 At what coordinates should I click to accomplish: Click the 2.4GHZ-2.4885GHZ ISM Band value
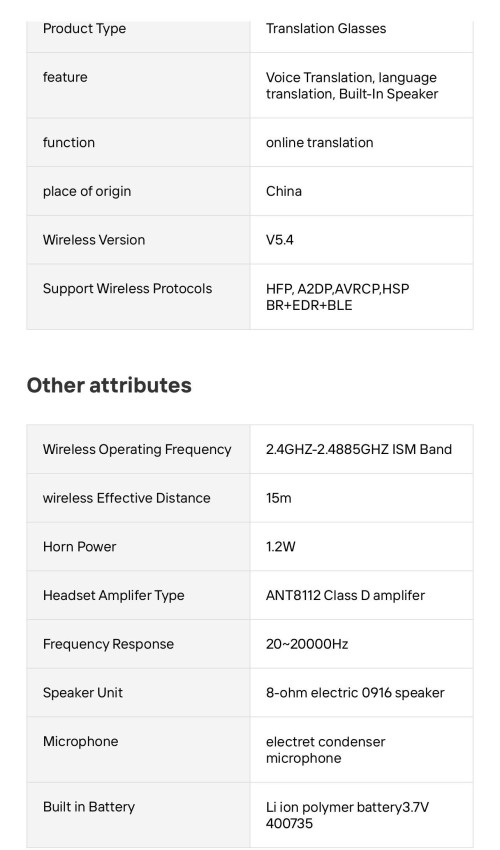click(358, 449)
